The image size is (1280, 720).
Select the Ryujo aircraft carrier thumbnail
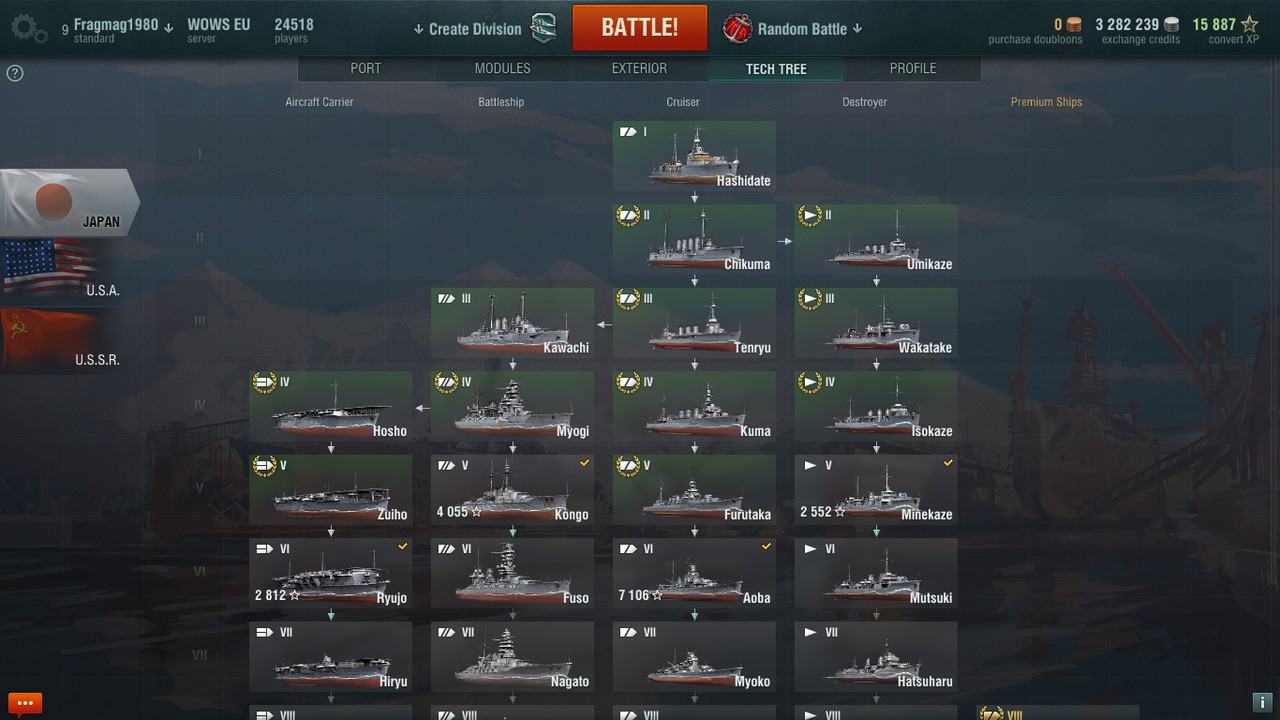tap(331, 573)
